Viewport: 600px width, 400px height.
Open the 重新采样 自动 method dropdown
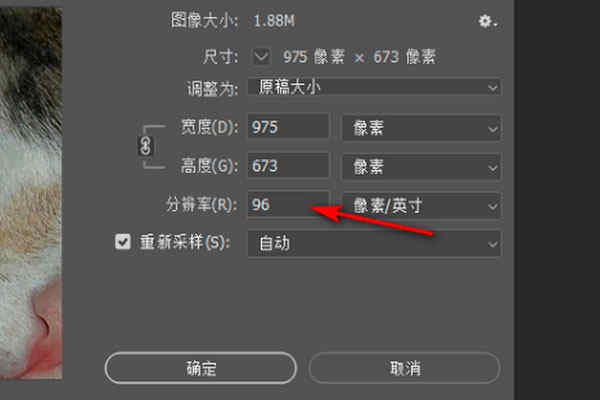pos(374,244)
